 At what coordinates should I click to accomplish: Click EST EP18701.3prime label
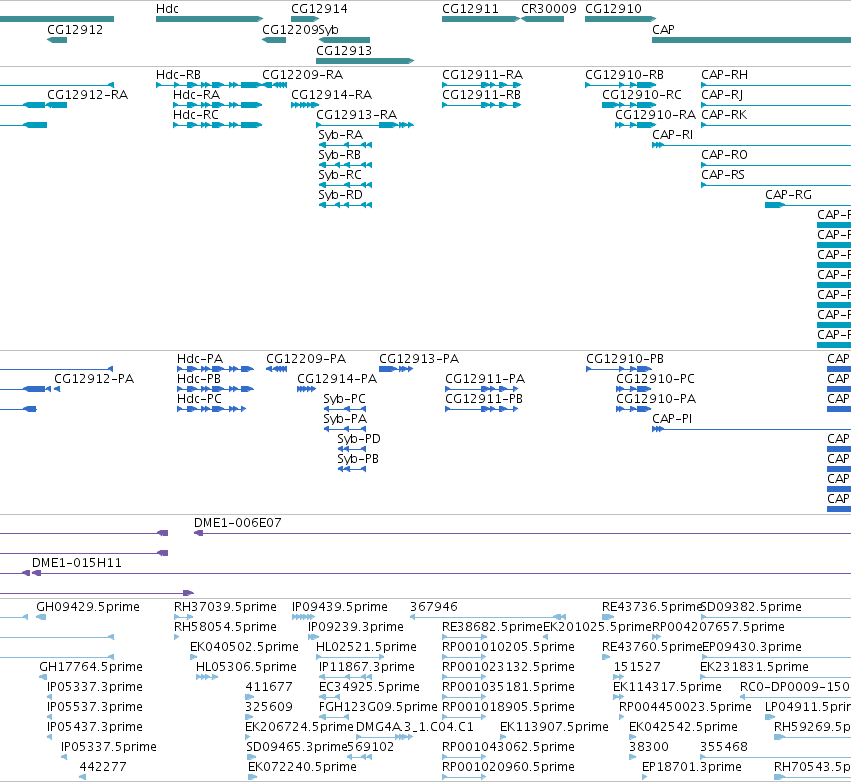click(x=692, y=767)
